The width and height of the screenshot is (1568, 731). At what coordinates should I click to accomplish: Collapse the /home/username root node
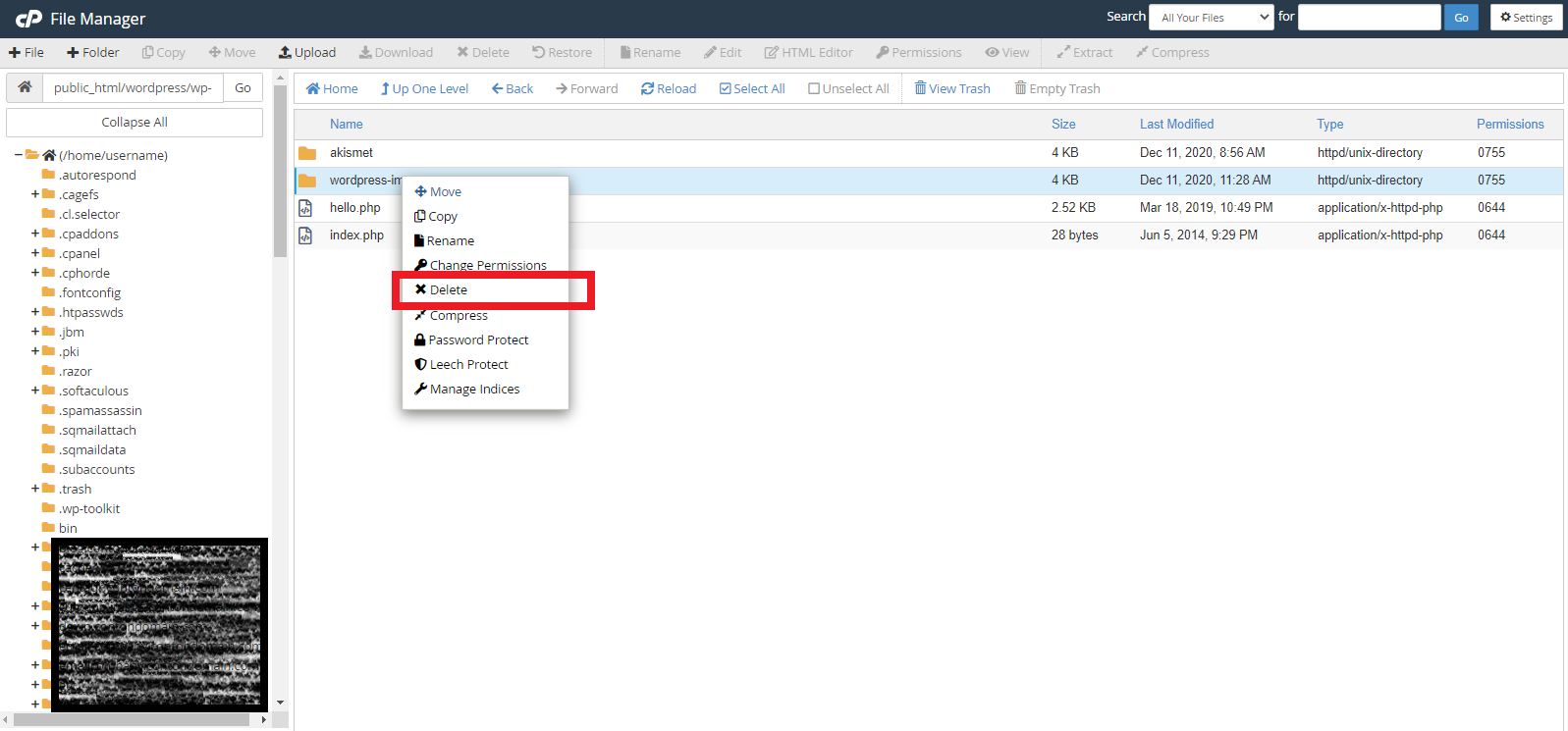19,155
